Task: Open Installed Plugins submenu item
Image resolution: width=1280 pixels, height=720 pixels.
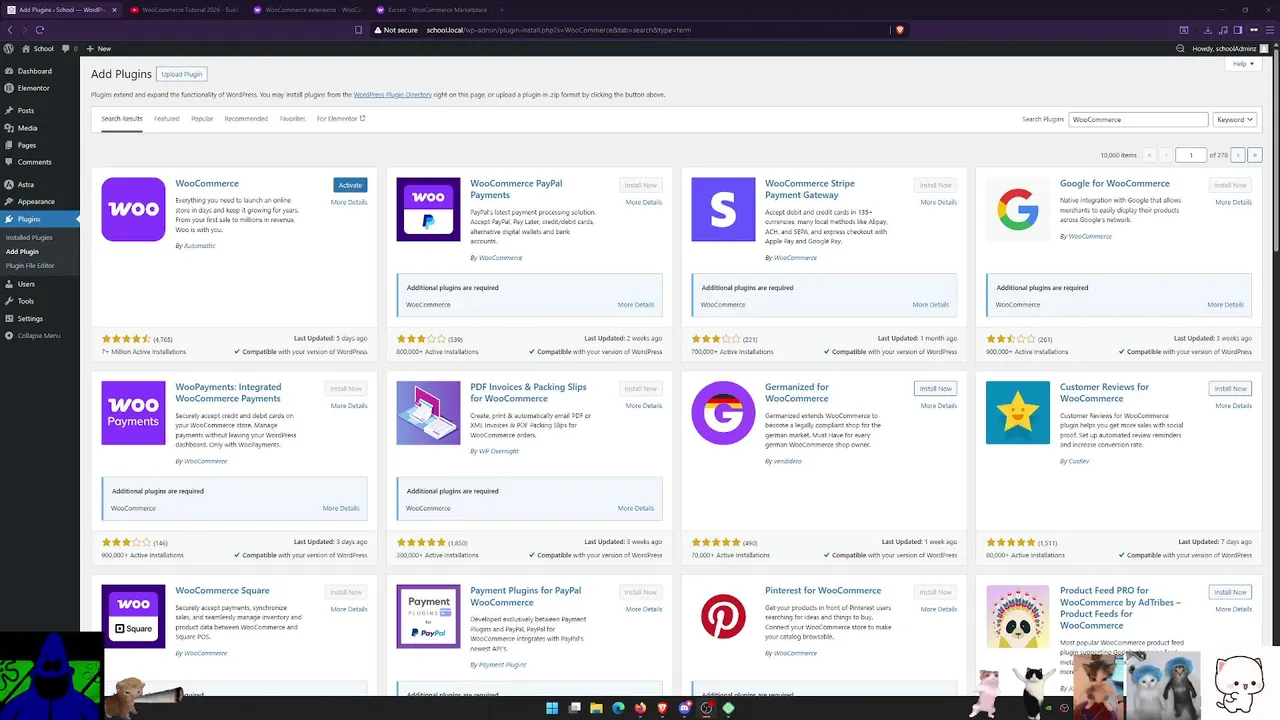Action: (29, 238)
